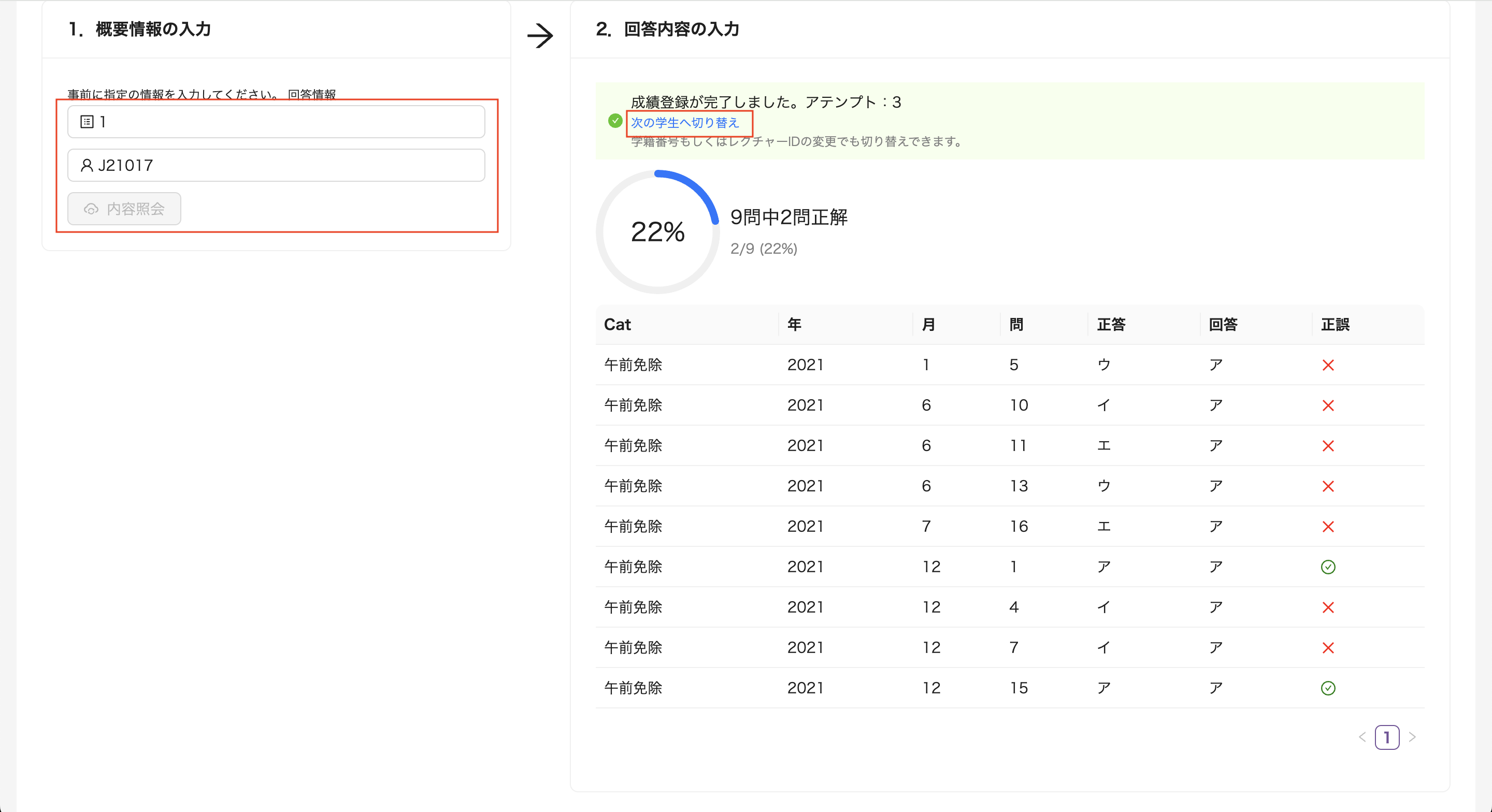Click the user icon beside J21017
1492x812 pixels.
(x=87, y=166)
